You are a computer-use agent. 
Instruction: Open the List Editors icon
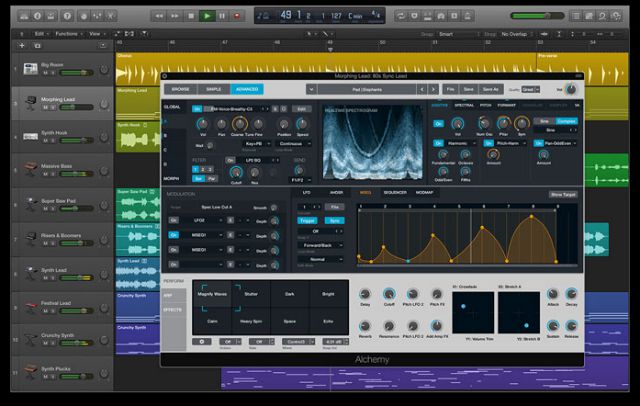pos(576,16)
